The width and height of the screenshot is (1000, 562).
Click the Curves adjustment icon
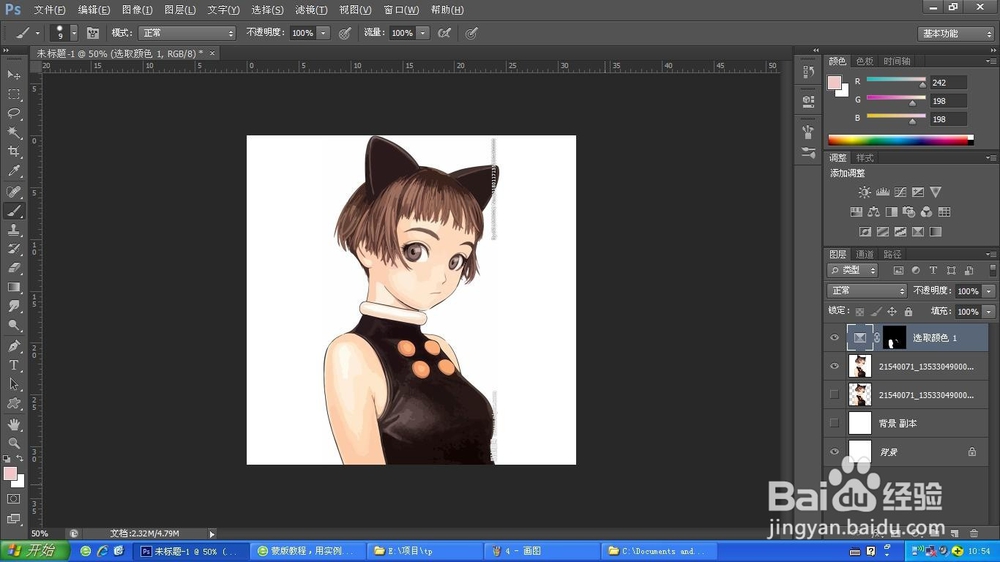tap(900, 192)
